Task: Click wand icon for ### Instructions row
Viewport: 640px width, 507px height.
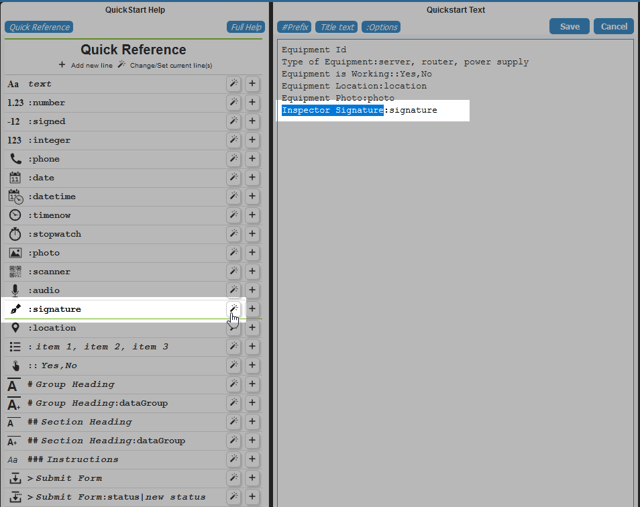Action: (x=234, y=459)
